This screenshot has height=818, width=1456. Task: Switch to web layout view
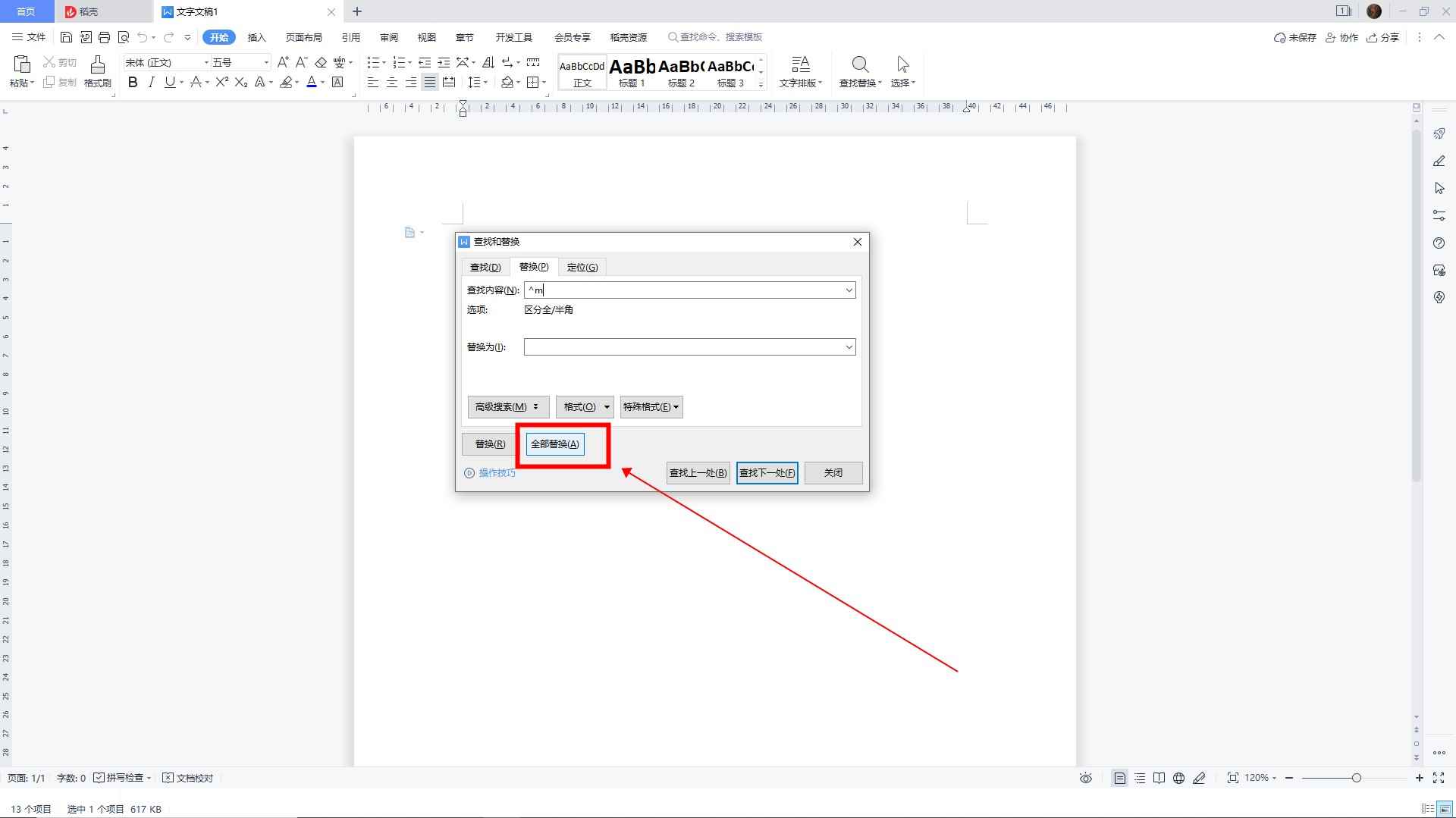(1178, 778)
